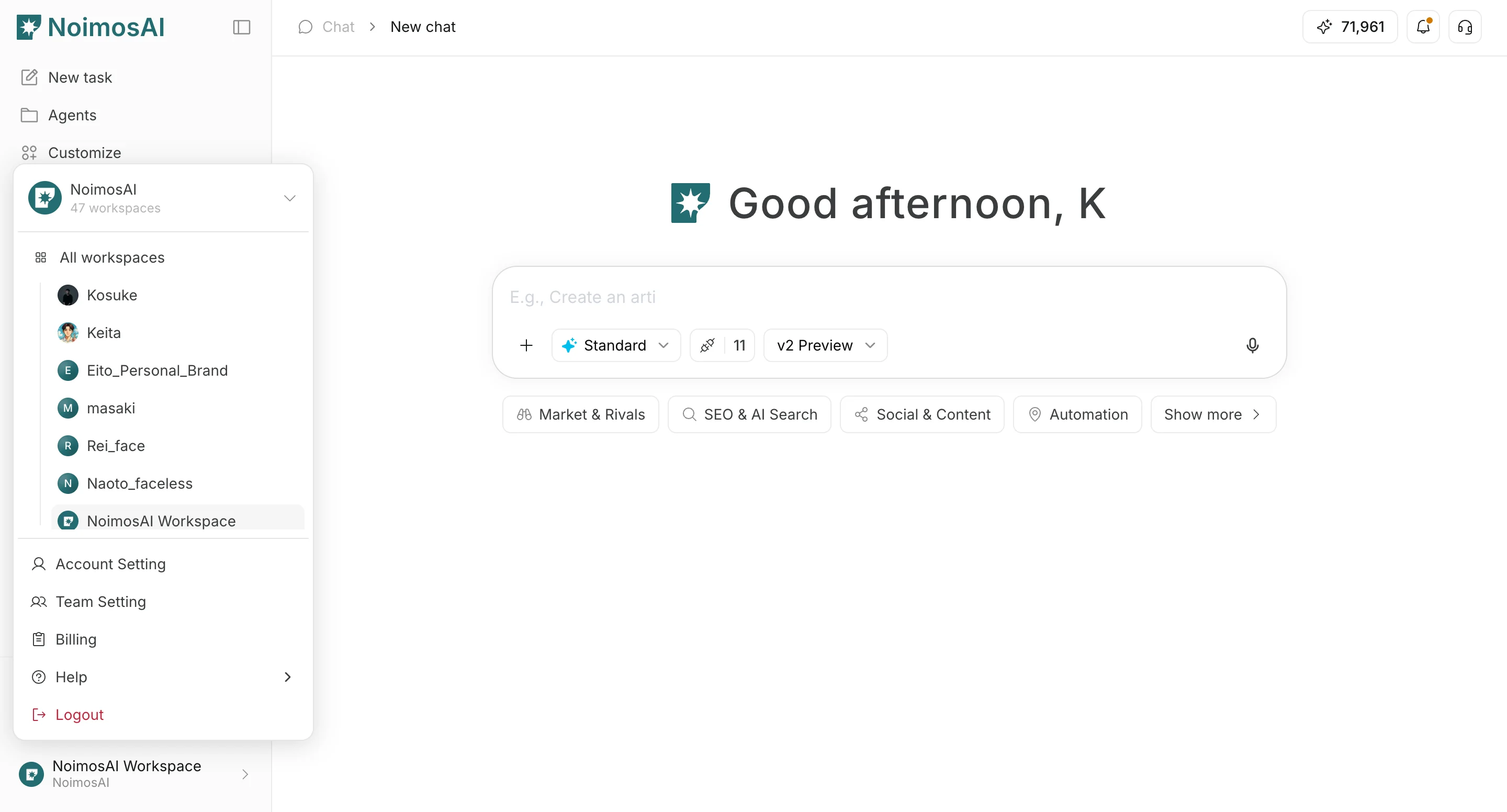
Task: Log out using the Logout option
Action: click(163, 714)
